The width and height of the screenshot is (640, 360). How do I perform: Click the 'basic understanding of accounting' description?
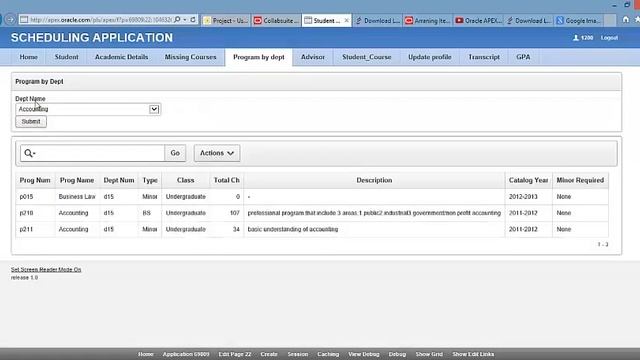coord(293,229)
